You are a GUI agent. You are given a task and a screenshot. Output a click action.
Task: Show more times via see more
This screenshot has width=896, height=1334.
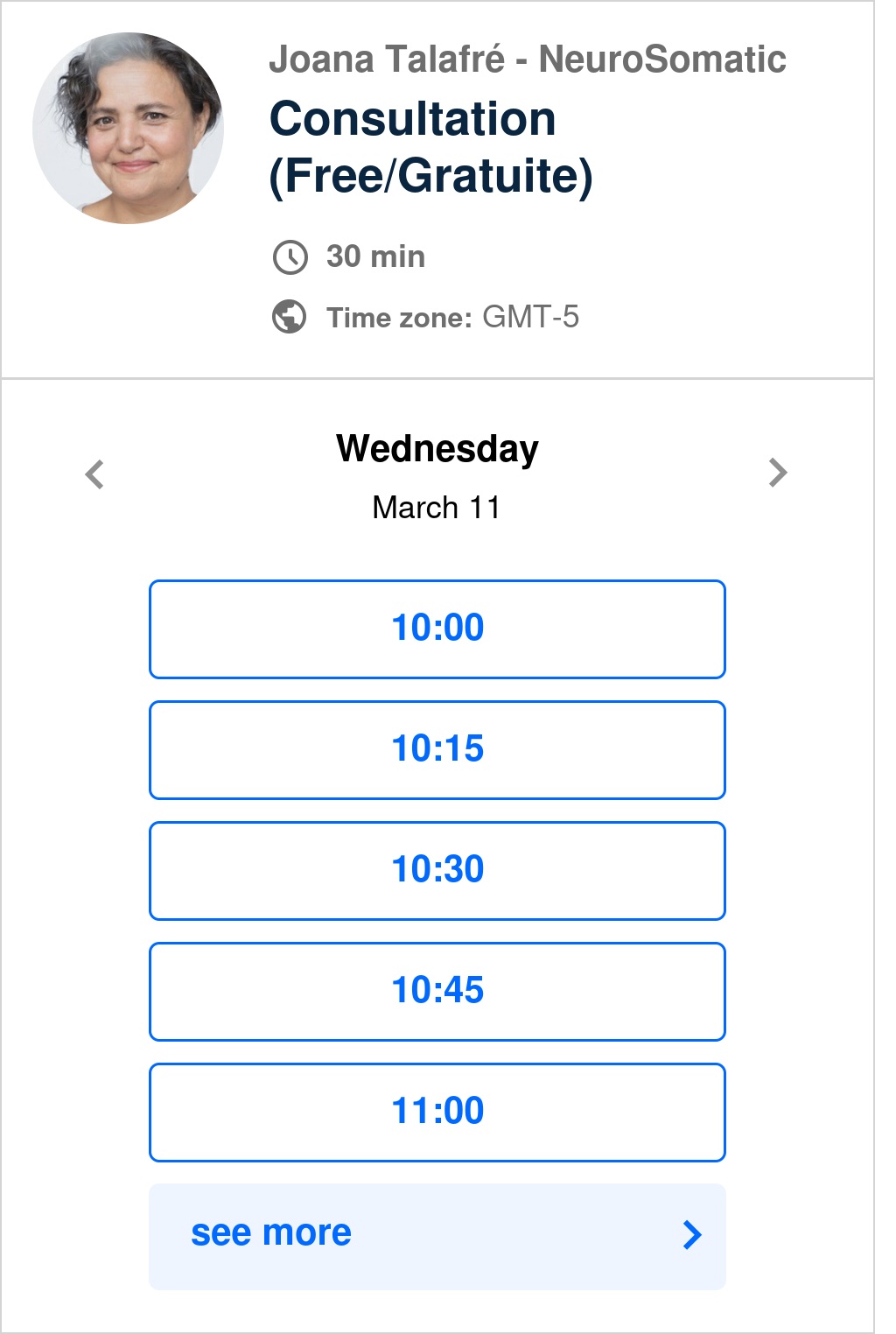coord(437,1236)
